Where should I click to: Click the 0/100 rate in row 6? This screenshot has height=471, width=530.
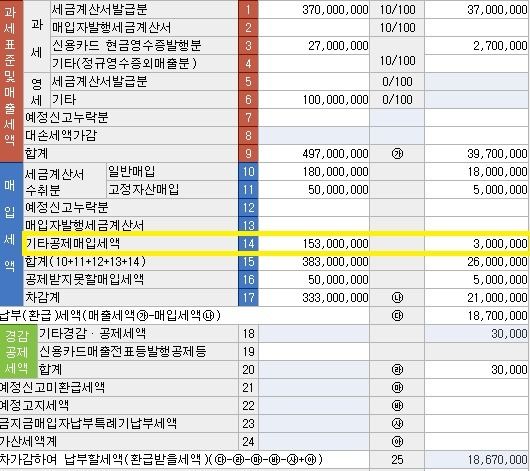pyautogui.click(x=397, y=99)
